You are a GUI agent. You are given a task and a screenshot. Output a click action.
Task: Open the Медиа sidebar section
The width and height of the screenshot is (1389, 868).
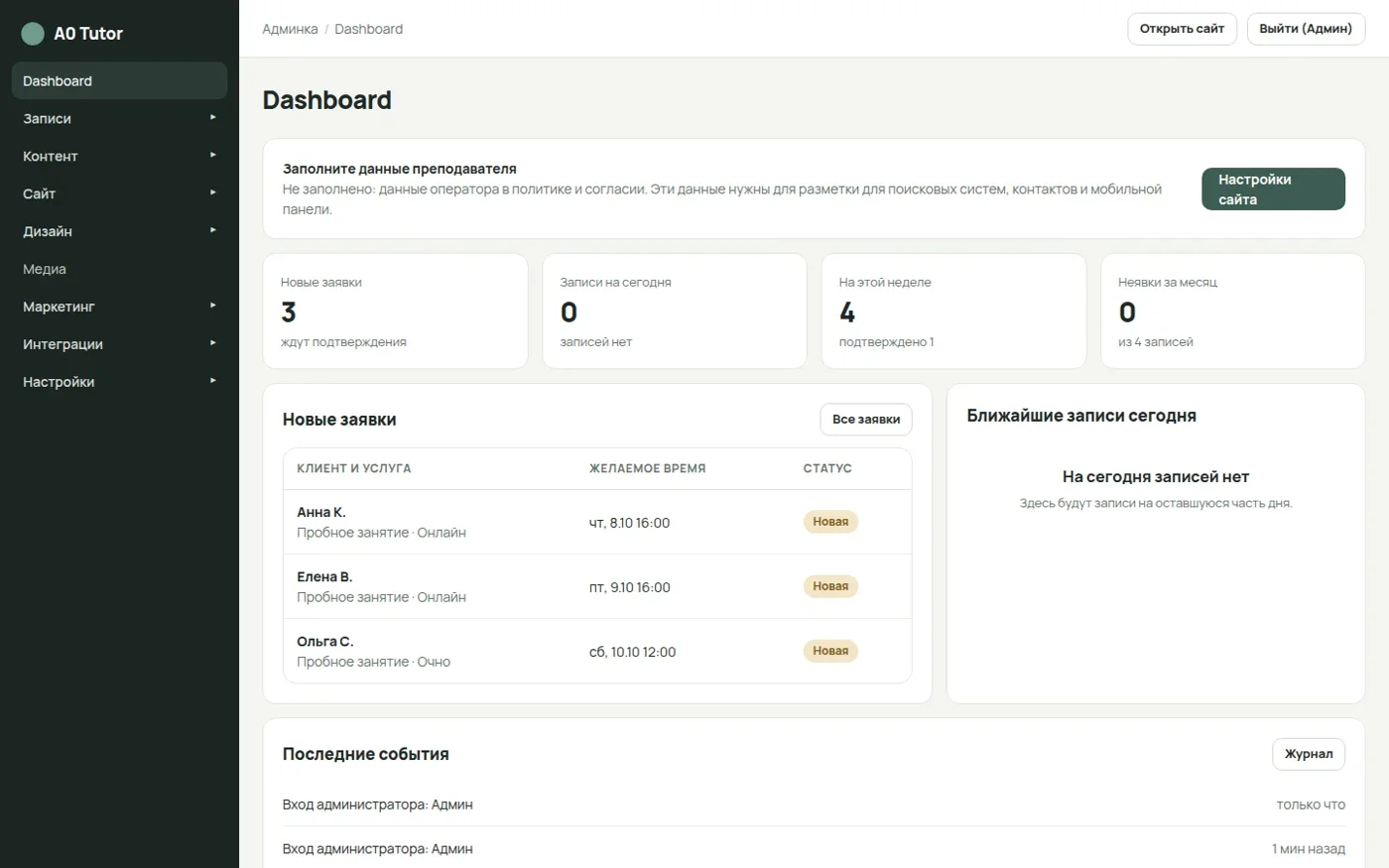pos(119,269)
